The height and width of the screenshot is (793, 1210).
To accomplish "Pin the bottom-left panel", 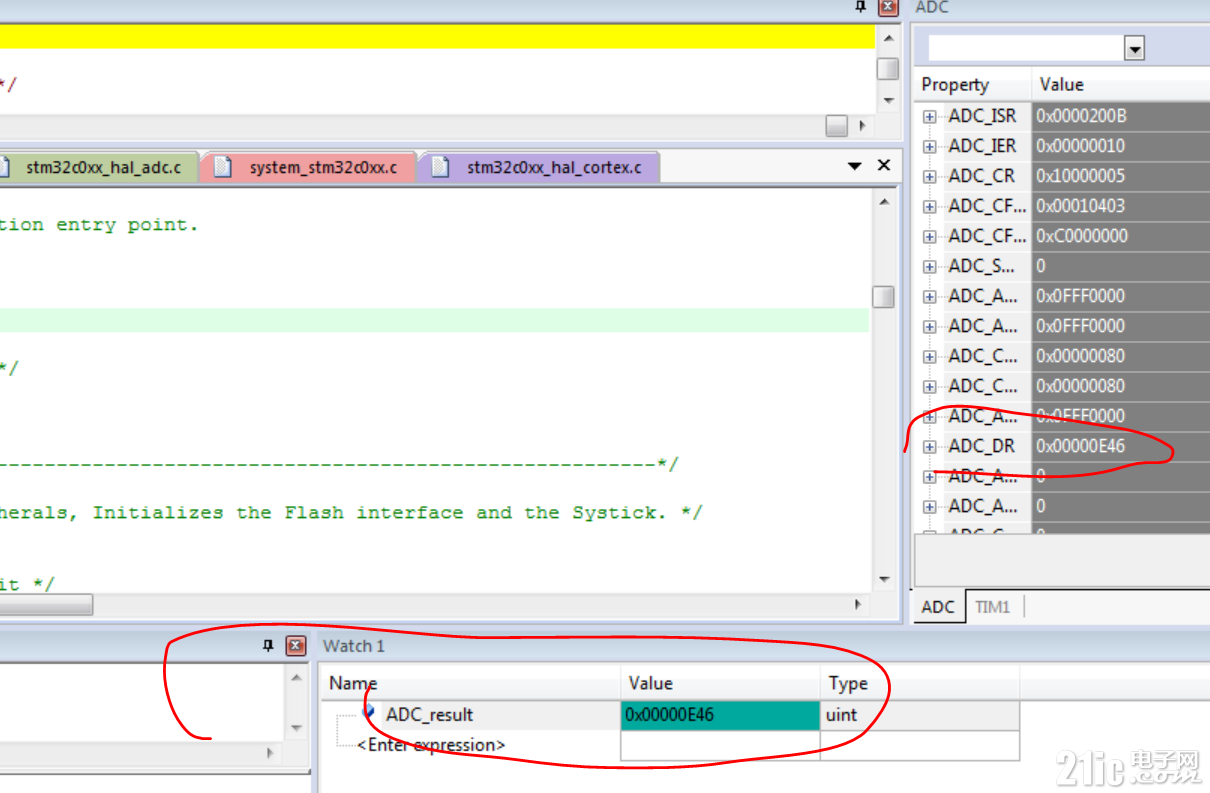I will (268, 646).
